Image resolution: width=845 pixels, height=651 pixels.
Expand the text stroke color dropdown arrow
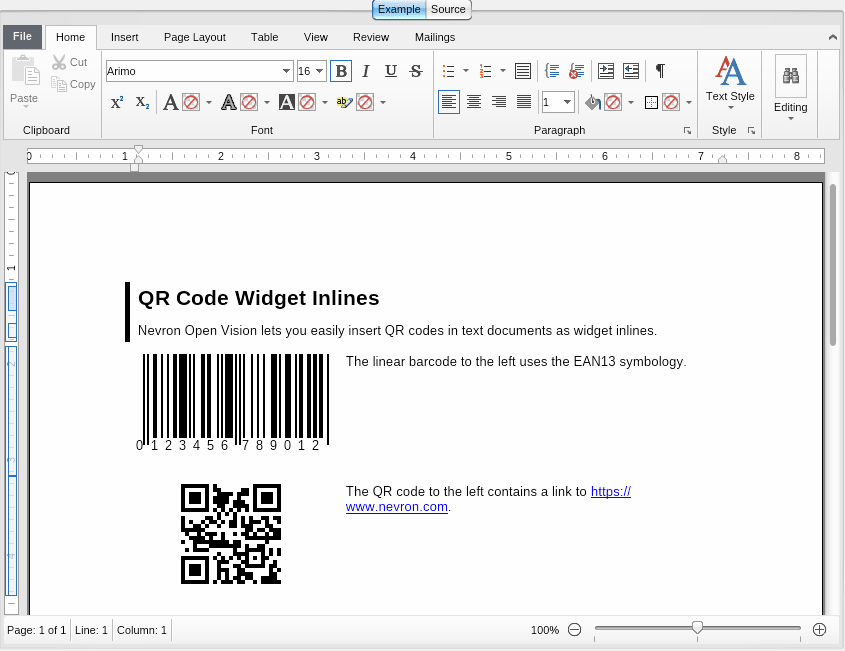coord(267,102)
